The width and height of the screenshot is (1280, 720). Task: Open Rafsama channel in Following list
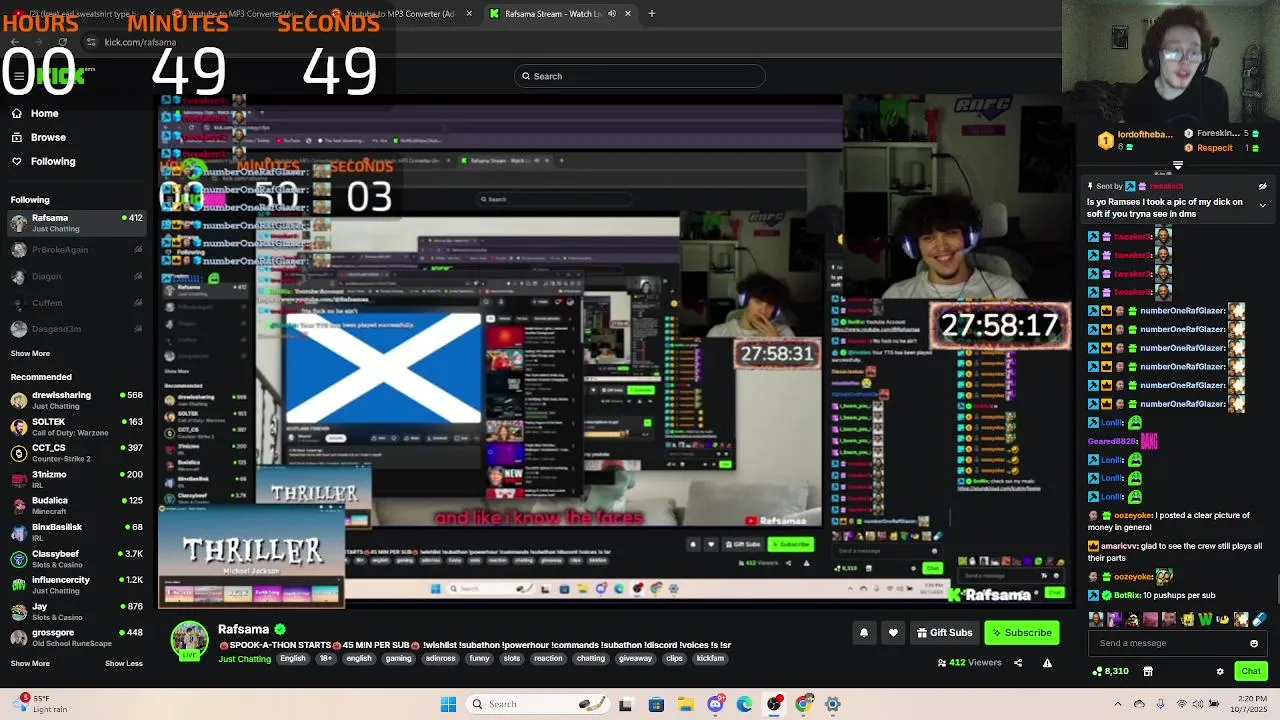coord(75,222)
